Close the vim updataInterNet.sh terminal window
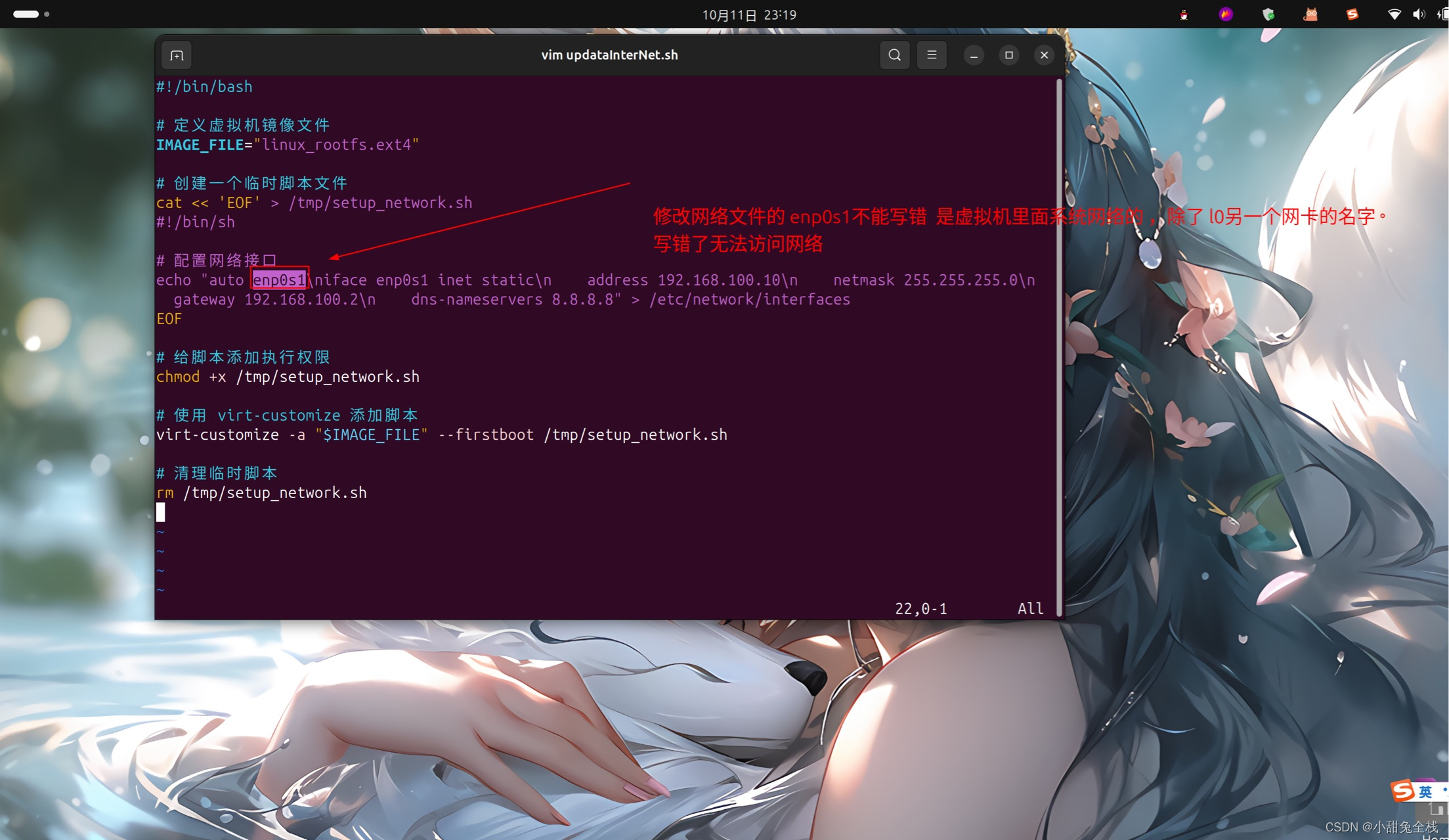The image size is (1449, 840). point(1044,55)
